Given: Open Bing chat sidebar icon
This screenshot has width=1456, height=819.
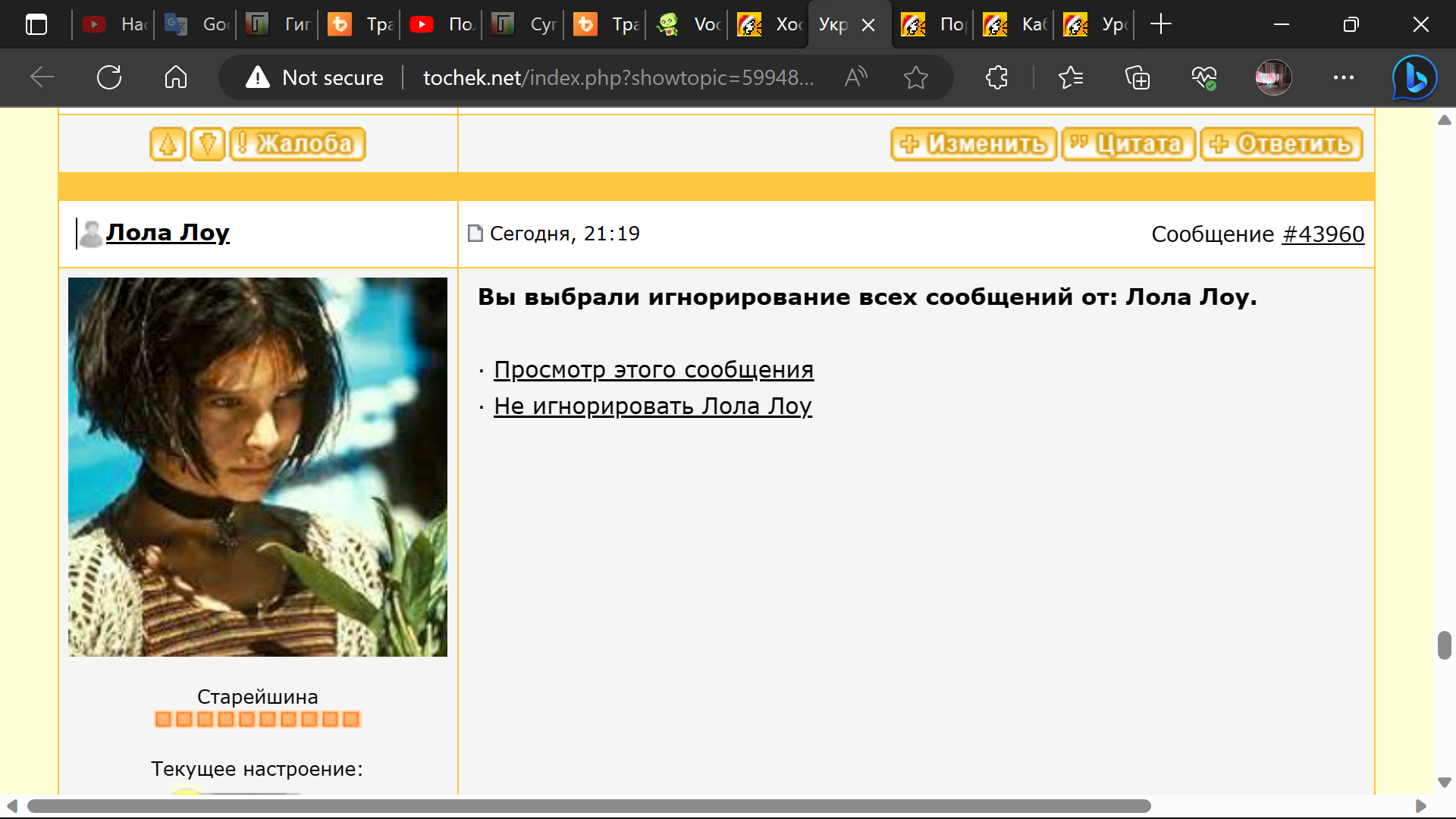Looking at the screenshot, I should [1414, 77].
